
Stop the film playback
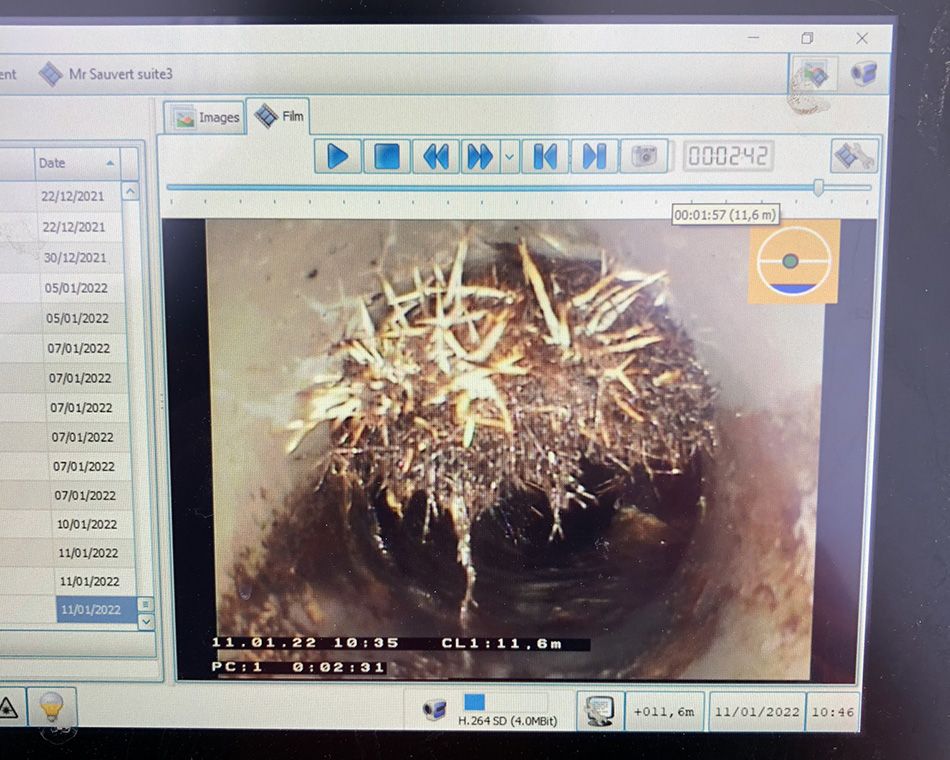coord(386,156)
